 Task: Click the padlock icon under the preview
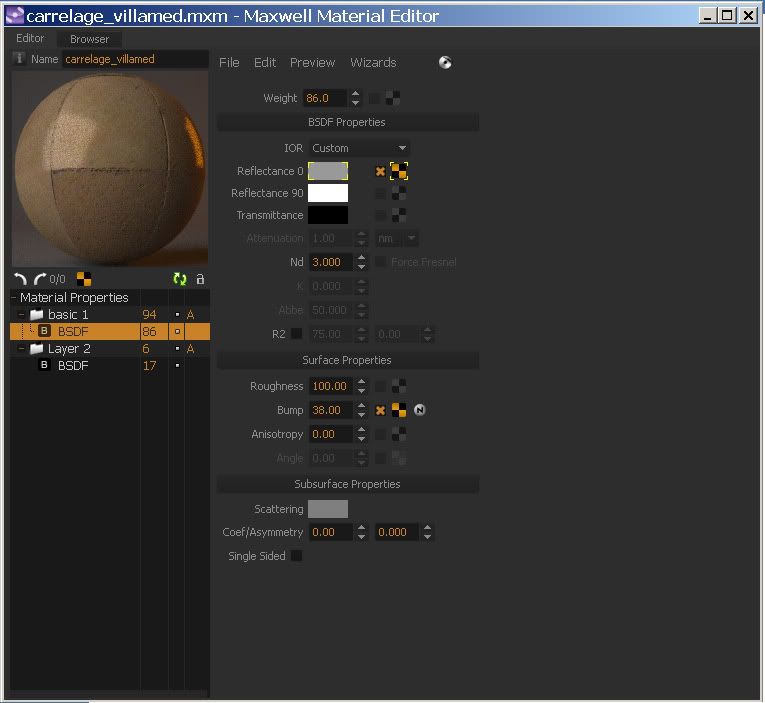tap(200, 280)
